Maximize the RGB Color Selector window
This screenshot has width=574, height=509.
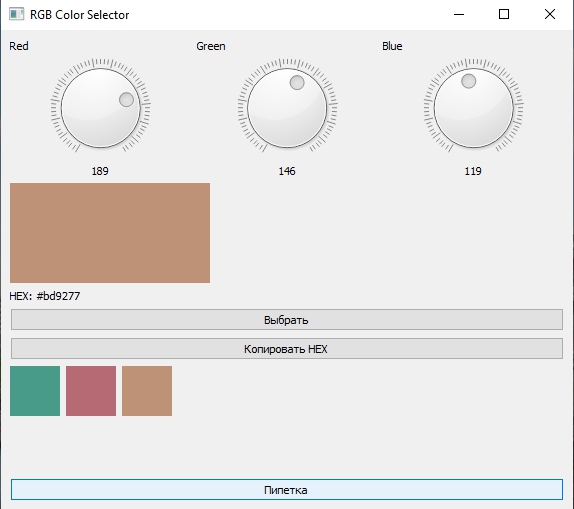504,14
